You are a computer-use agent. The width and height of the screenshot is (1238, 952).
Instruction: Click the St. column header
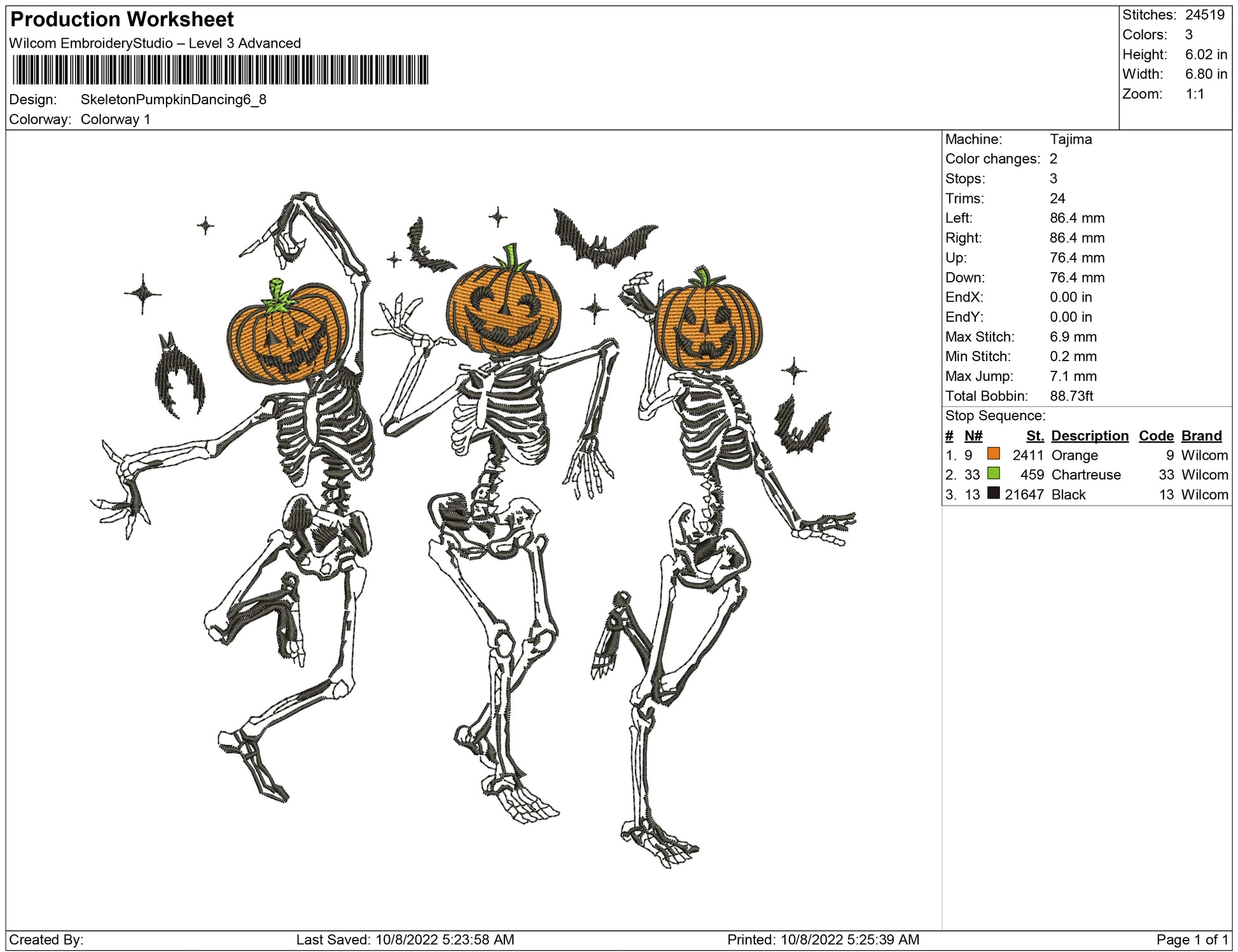pos(1034,436)
